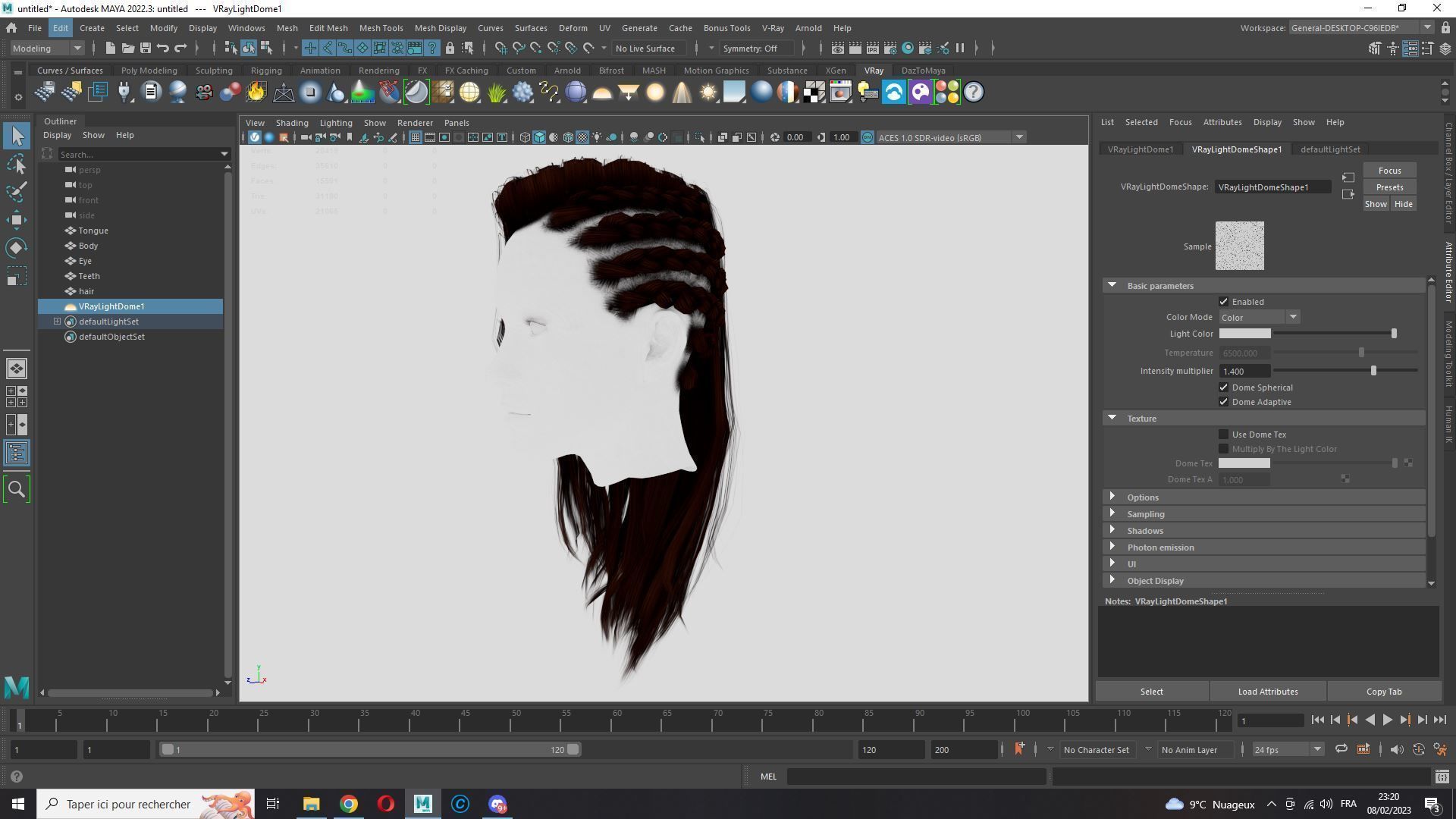The width and height of the screenshot is (1456, 819).
Task: Click the Copy Tab button
Action: (x=1384, y=692)
